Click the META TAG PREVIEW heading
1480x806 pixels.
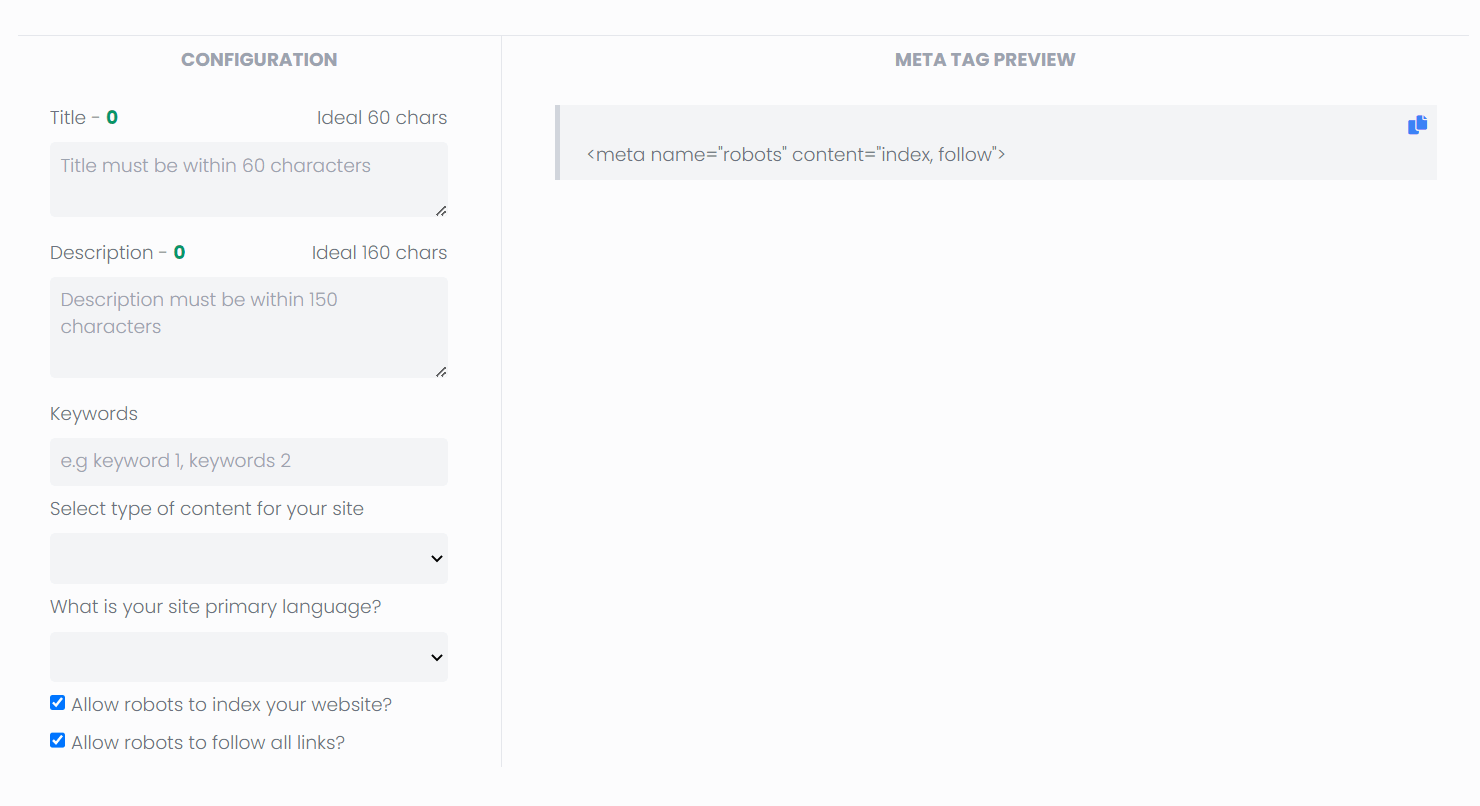984,59
